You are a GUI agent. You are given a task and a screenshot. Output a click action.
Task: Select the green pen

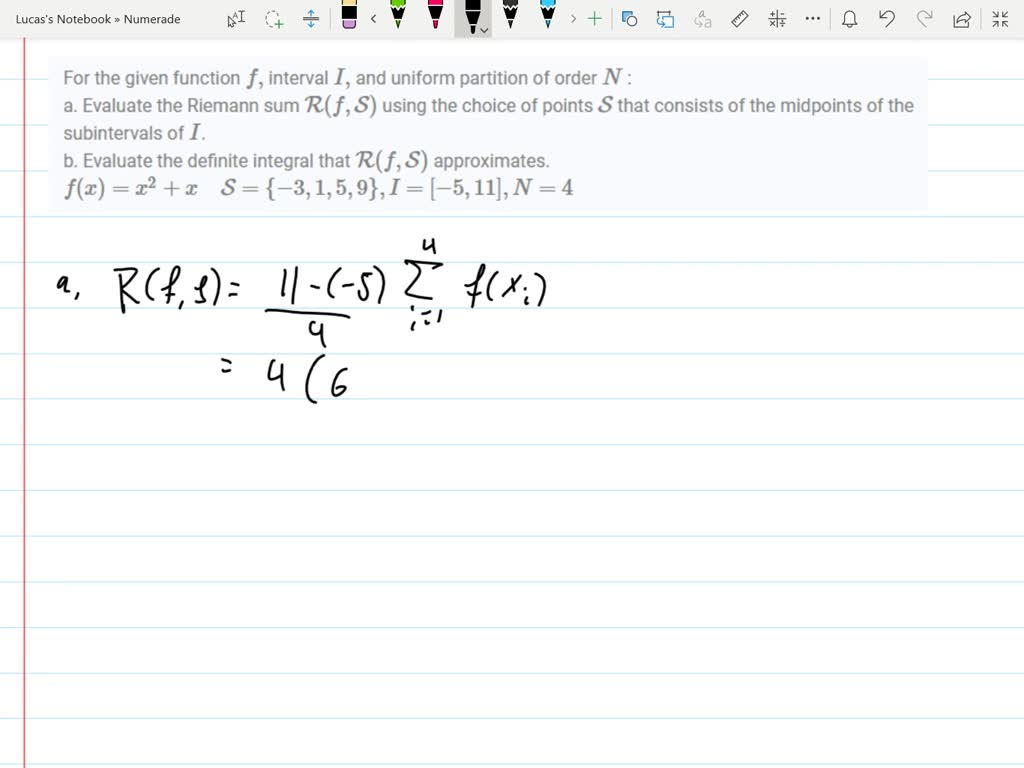click(x=398, y=18)
